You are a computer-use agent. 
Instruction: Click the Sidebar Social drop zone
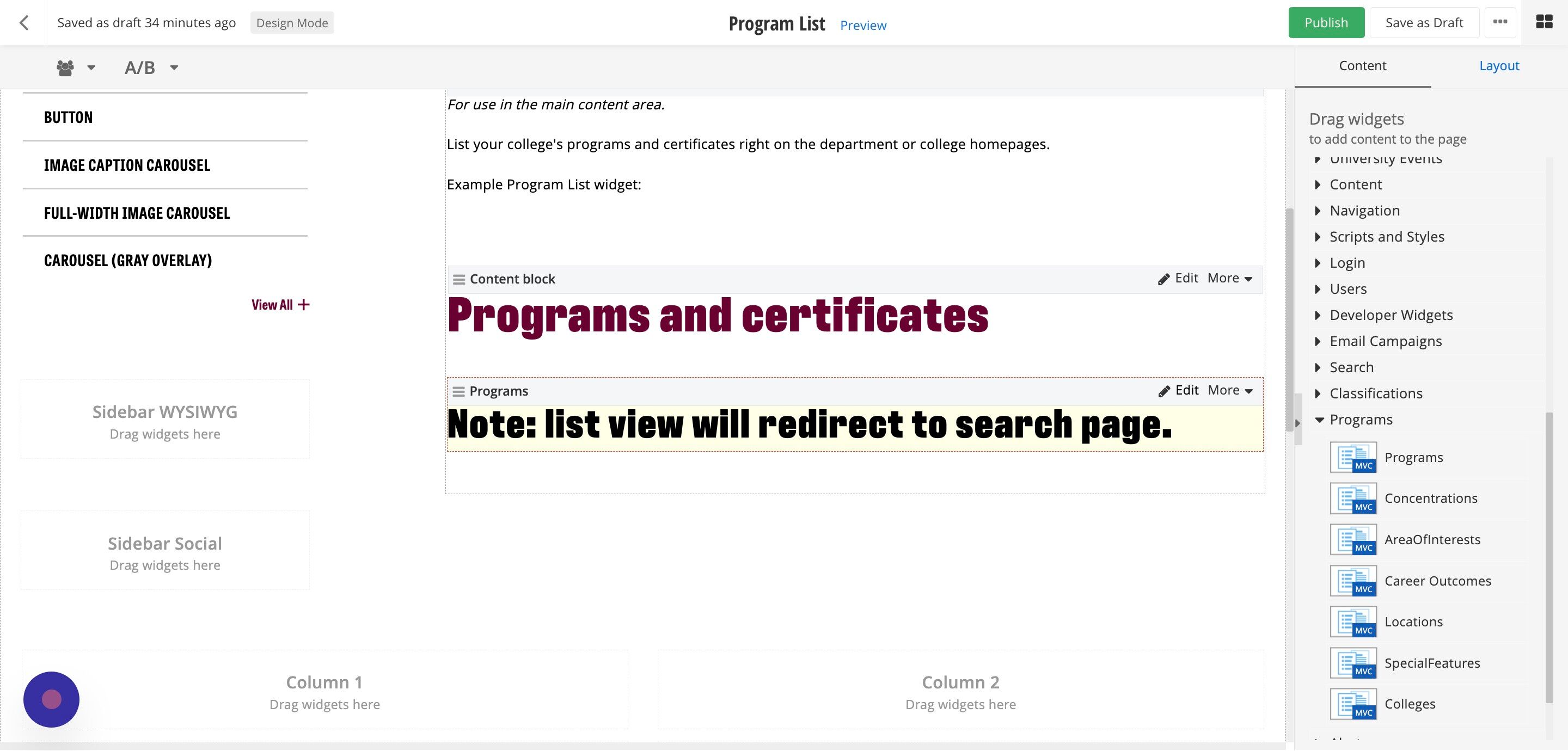pos(165,551)
